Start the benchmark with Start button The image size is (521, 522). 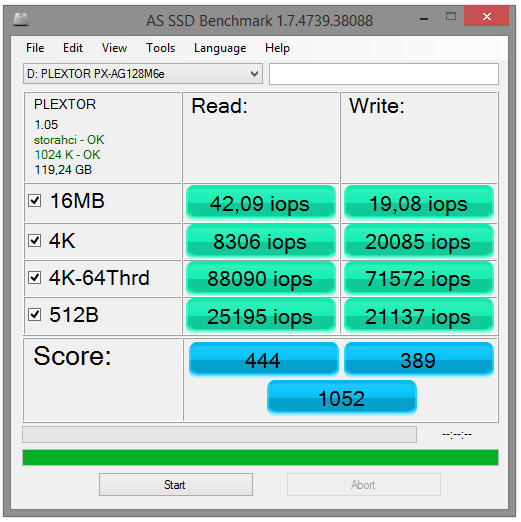pos(176,484)
